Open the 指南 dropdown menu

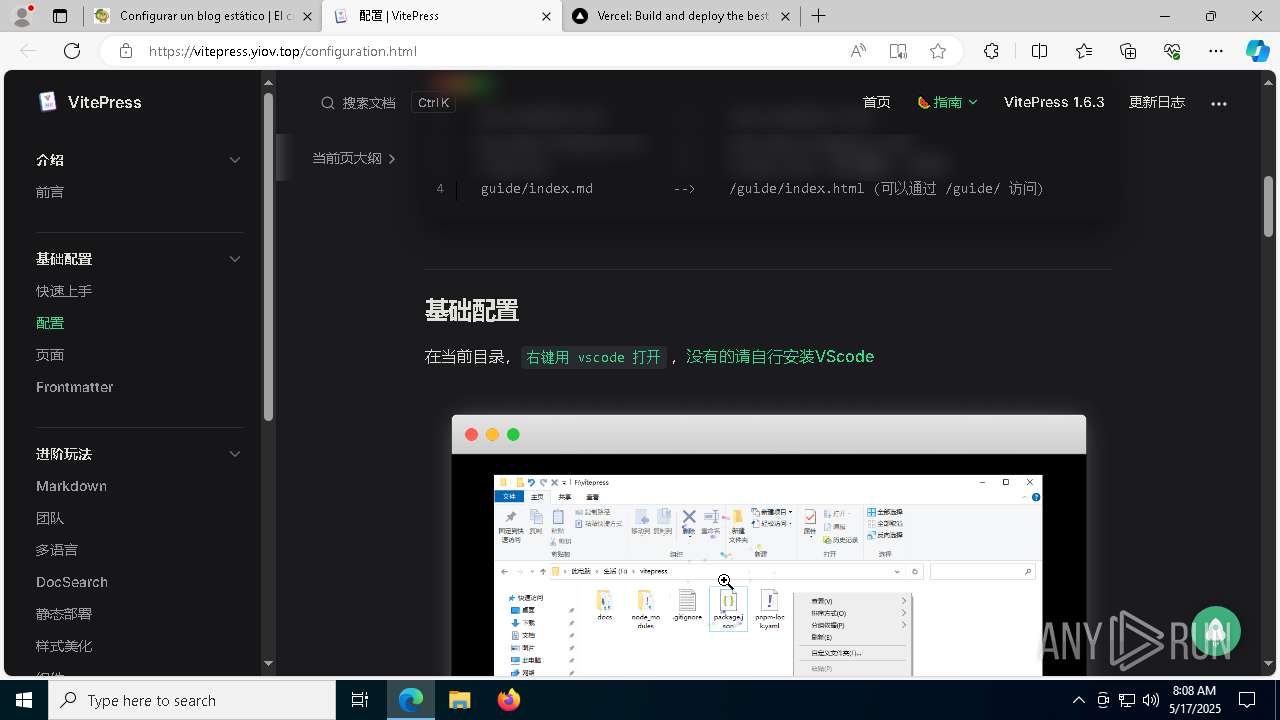(947, 102)
